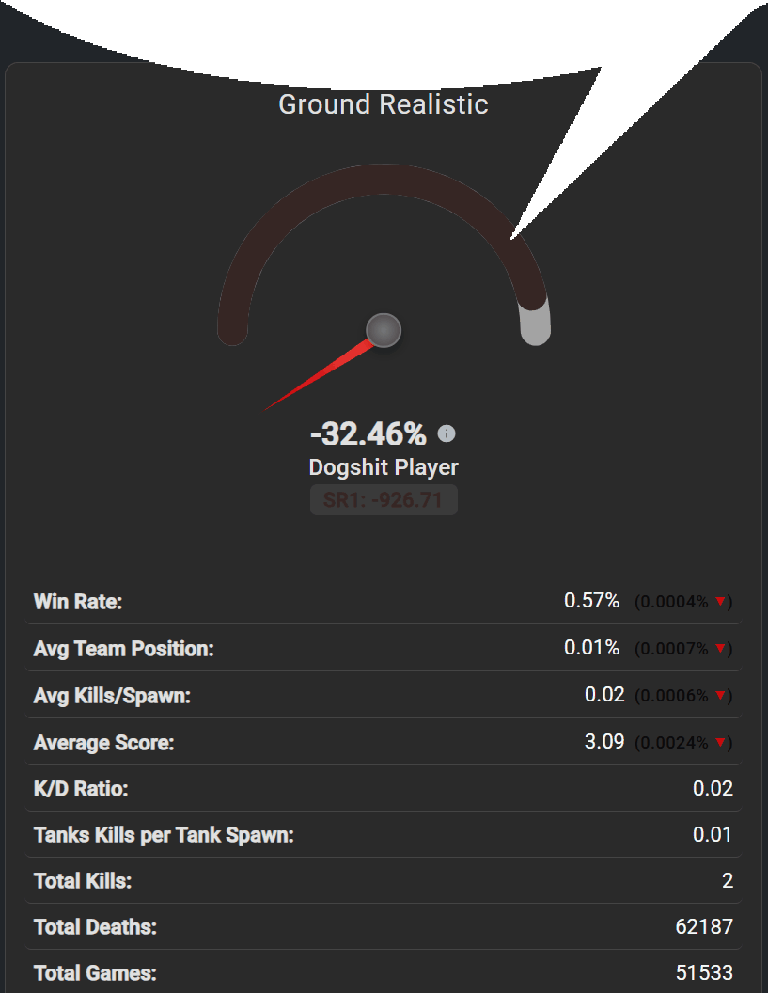Click red down arrow beside Avg Team Position

coord(719,649)
